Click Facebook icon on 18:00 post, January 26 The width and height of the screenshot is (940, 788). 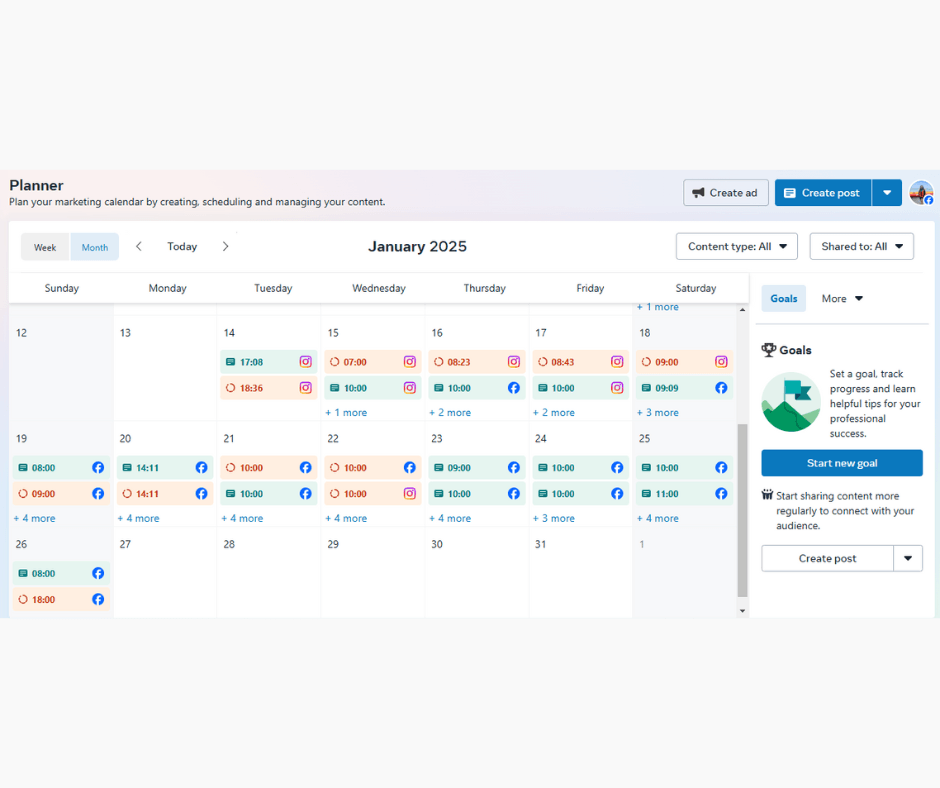point(98,599)
